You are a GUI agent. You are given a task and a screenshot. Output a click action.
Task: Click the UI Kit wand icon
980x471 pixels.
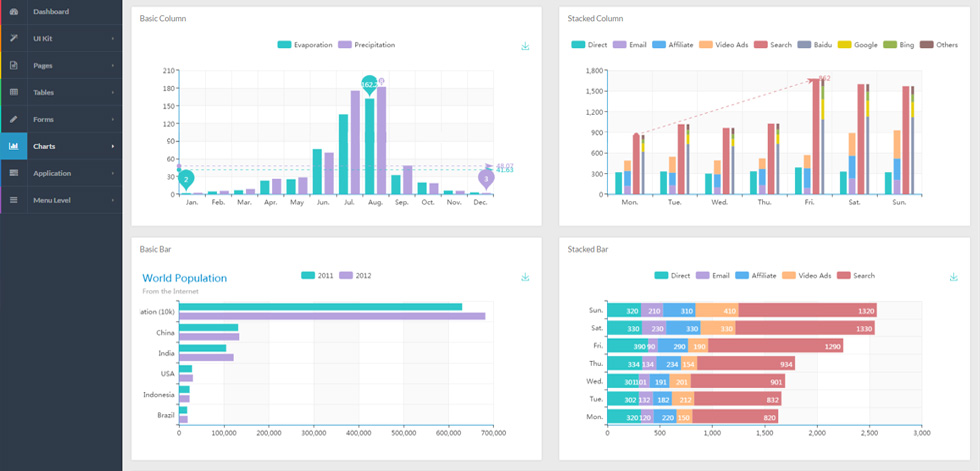(14, 38)
